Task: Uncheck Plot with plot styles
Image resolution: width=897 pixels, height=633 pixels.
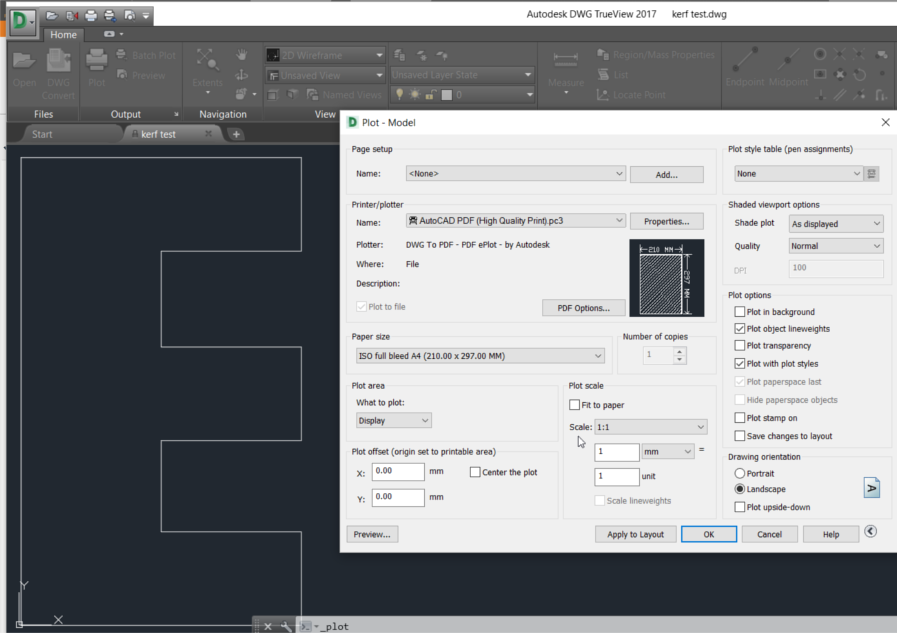Action: 740,363
